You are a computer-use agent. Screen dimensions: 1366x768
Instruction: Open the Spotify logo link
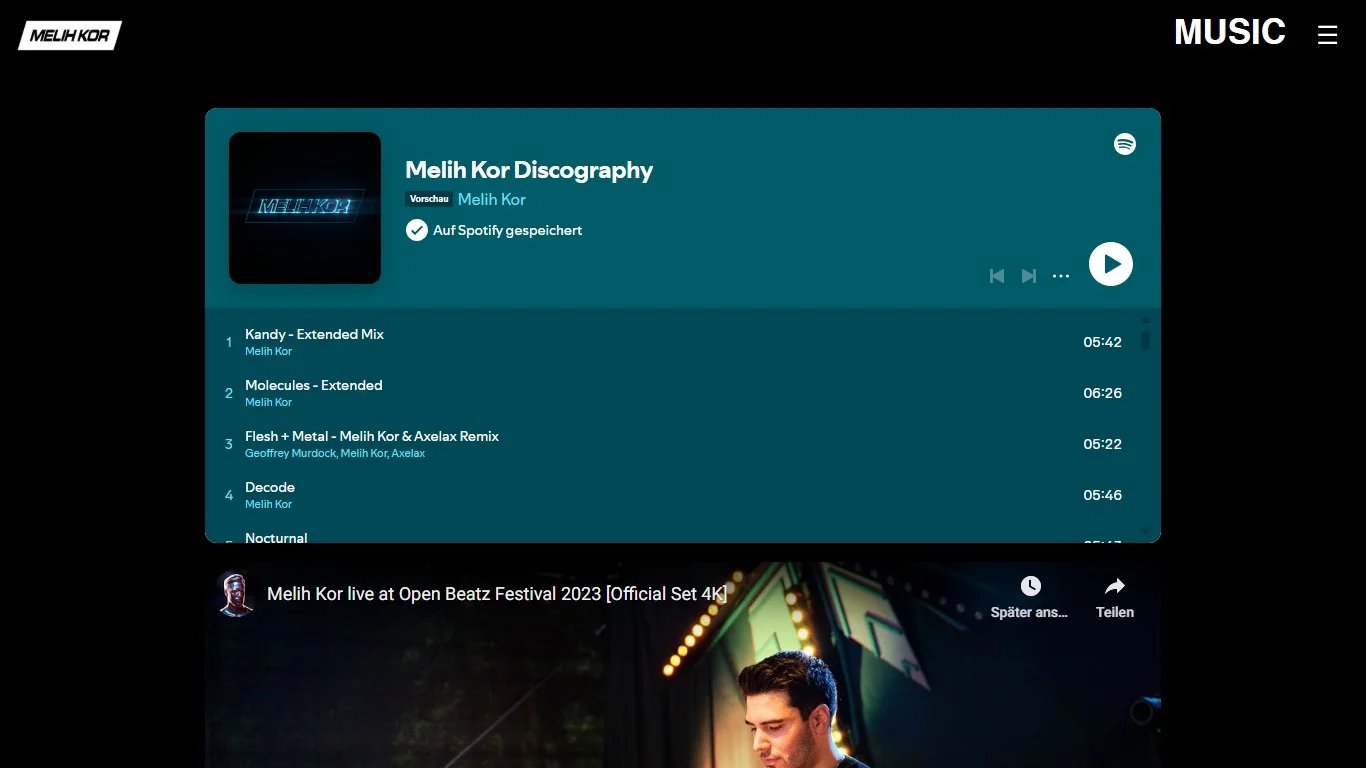tap(1124, 144)
